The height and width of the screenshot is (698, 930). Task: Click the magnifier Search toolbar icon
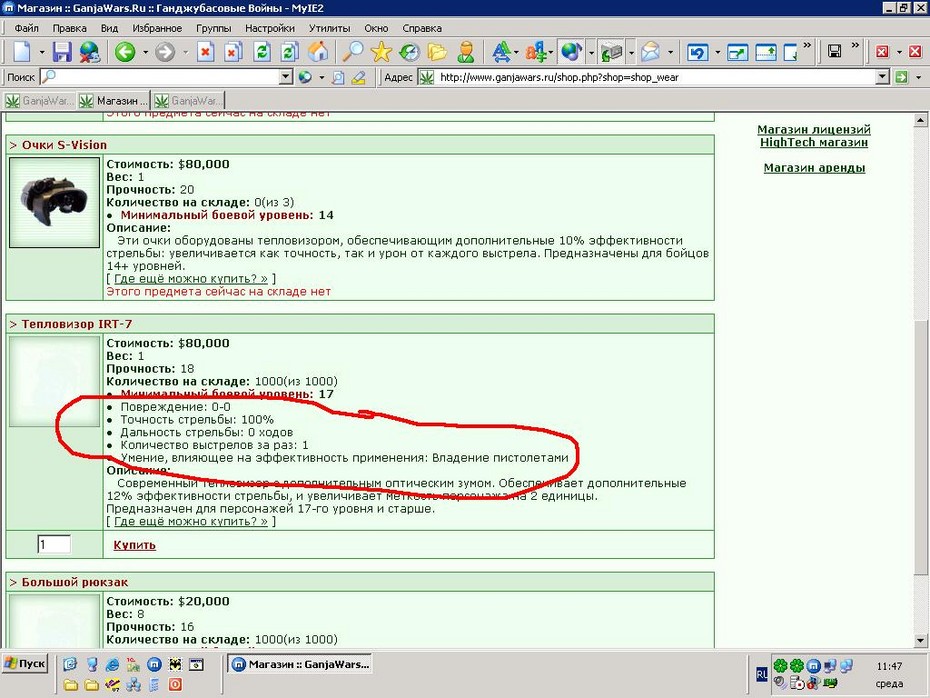click(x=353, y=52)
